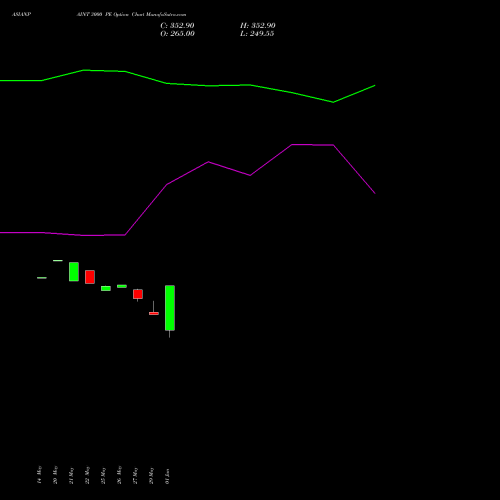The height and width of the screenshot is (500, 500).
Task: Select the red candle for 22 May
Action: click(x=90, y=277)
